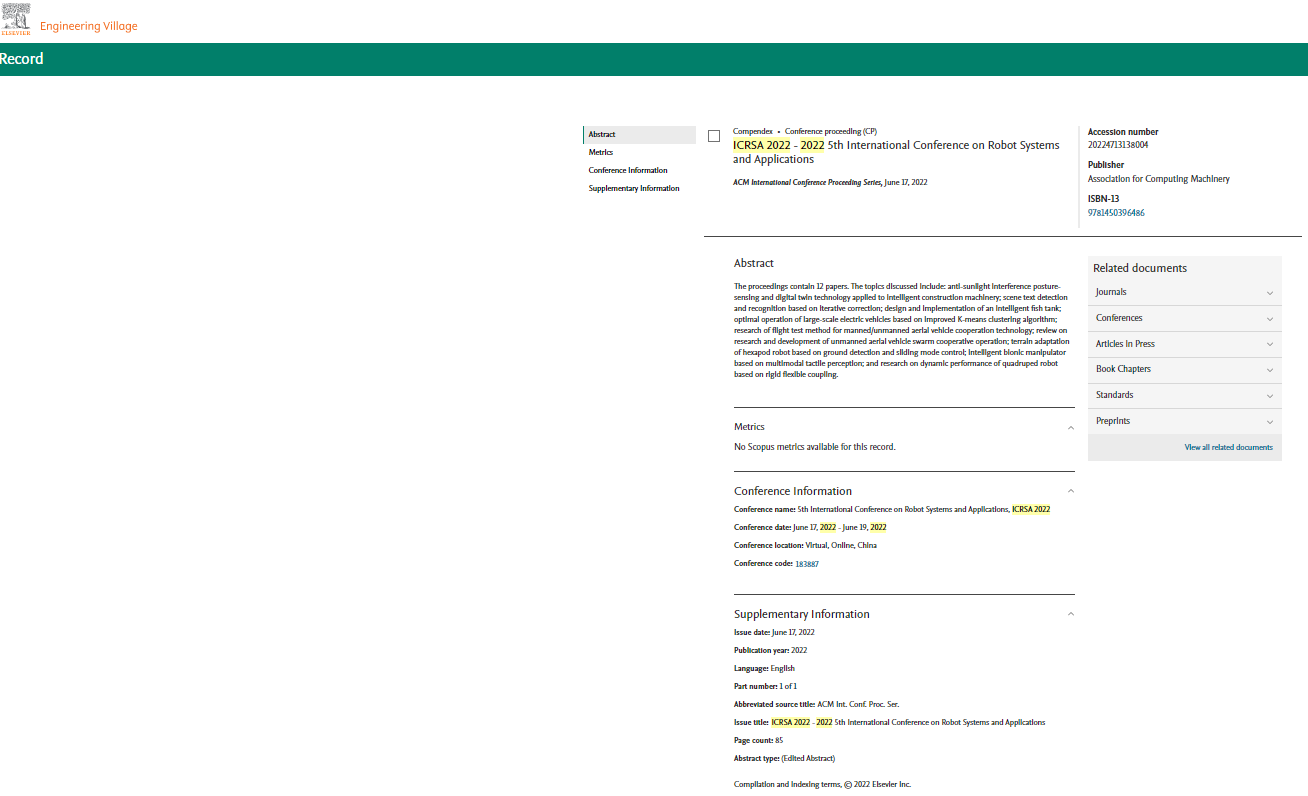Click the Abbreviated source title ACM Int. Conf. Proc. Ser.
Screen dimensions: 1308x796
point(816,704)
